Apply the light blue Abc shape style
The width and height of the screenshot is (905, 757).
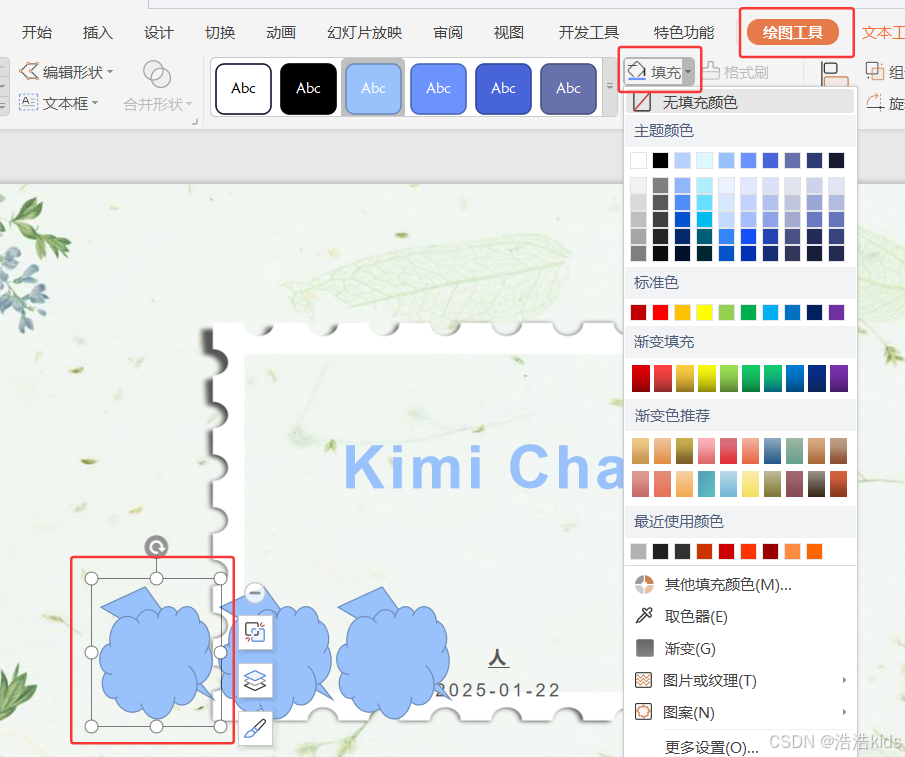373,88
